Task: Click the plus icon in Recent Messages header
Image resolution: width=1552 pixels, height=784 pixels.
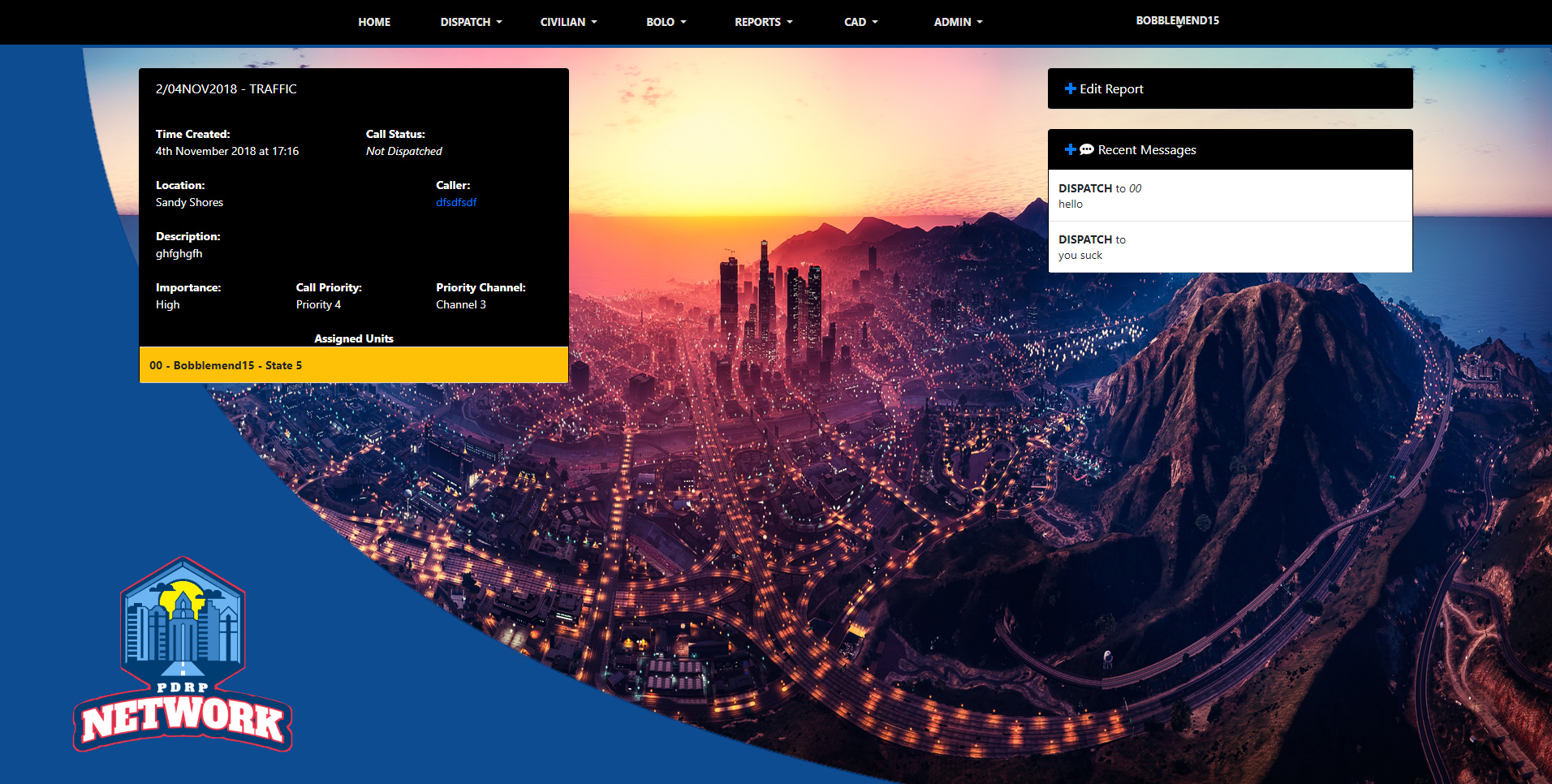Action: coord(1070,149)
